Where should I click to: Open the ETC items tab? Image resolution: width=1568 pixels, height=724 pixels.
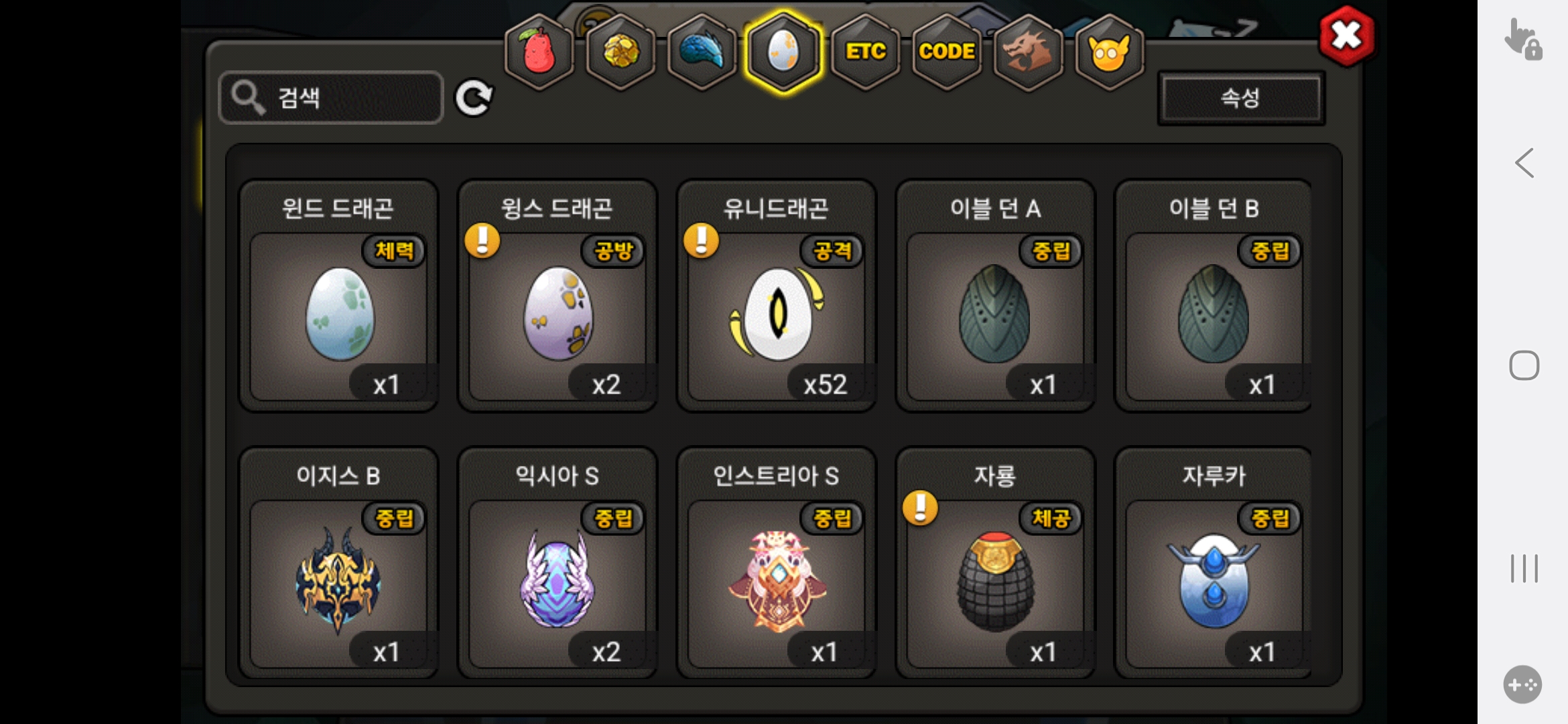point(865,52)
